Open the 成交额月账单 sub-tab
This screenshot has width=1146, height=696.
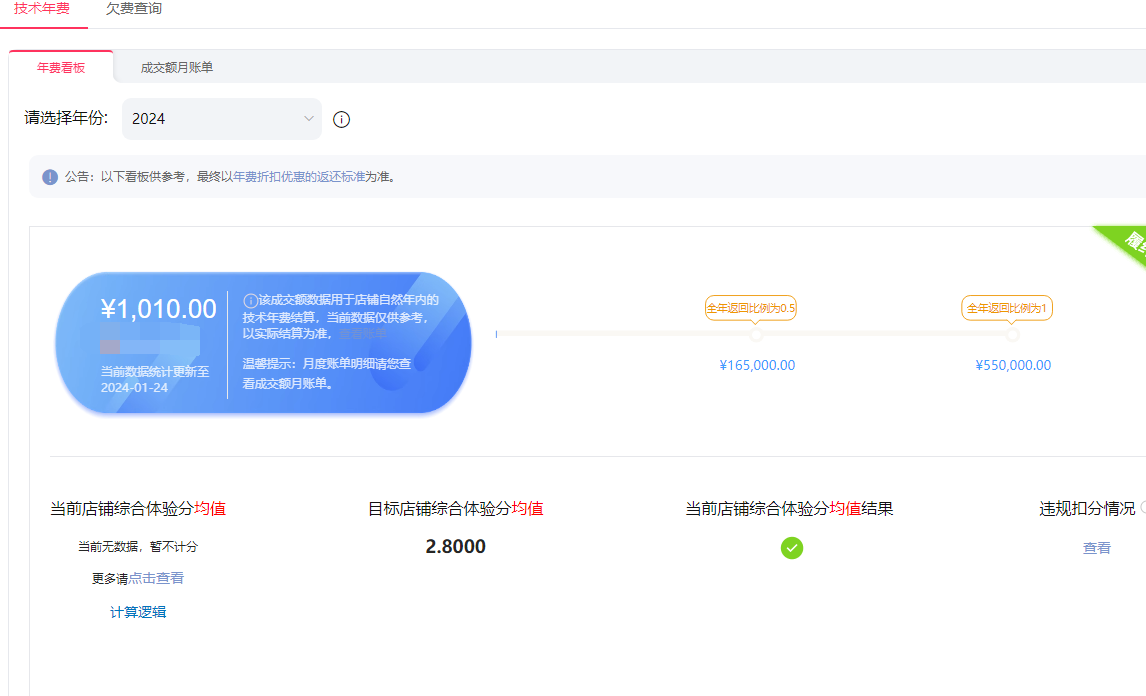click(177, 67)
